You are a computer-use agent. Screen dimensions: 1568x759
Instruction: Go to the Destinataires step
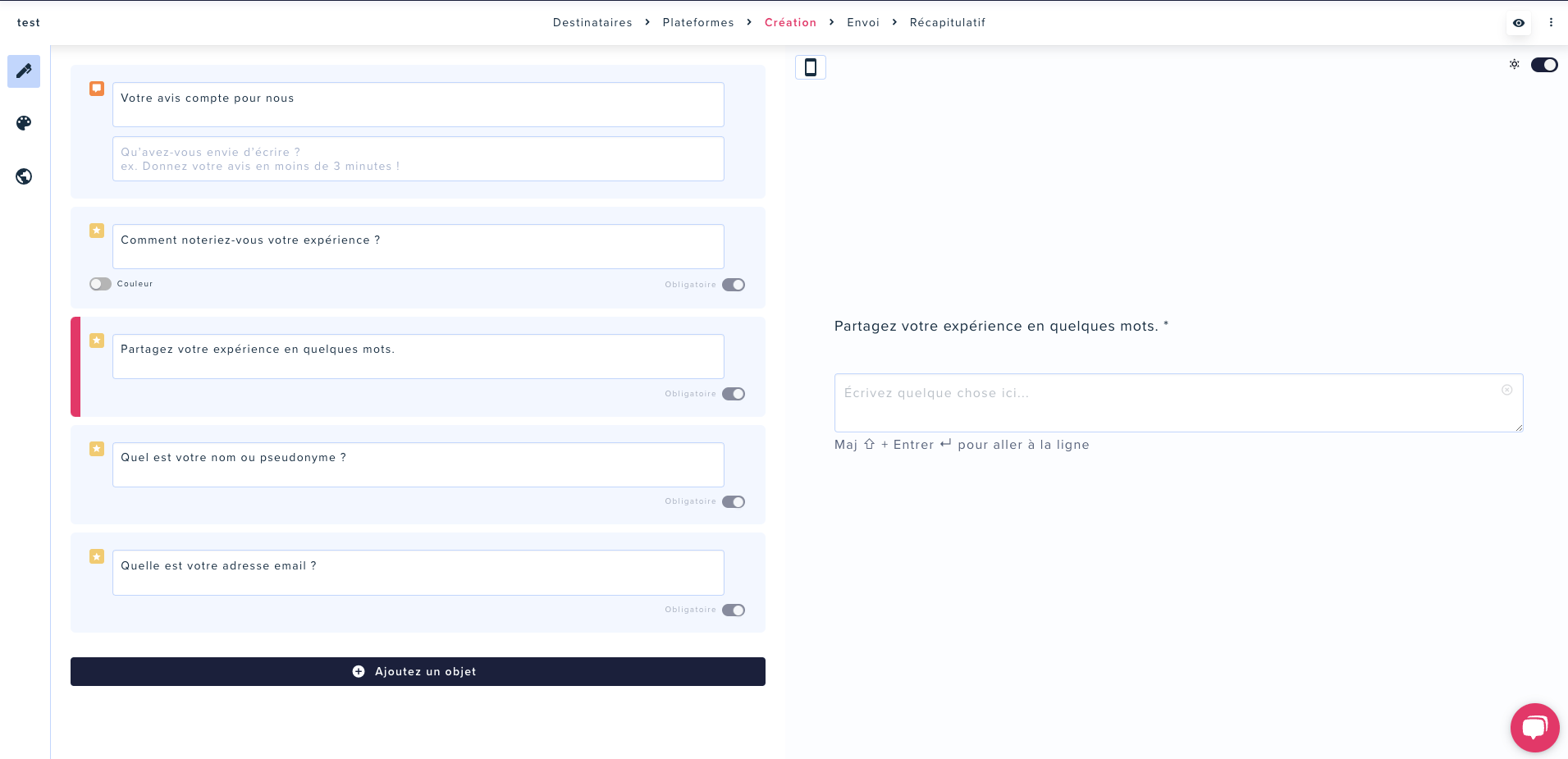(592, 23)
